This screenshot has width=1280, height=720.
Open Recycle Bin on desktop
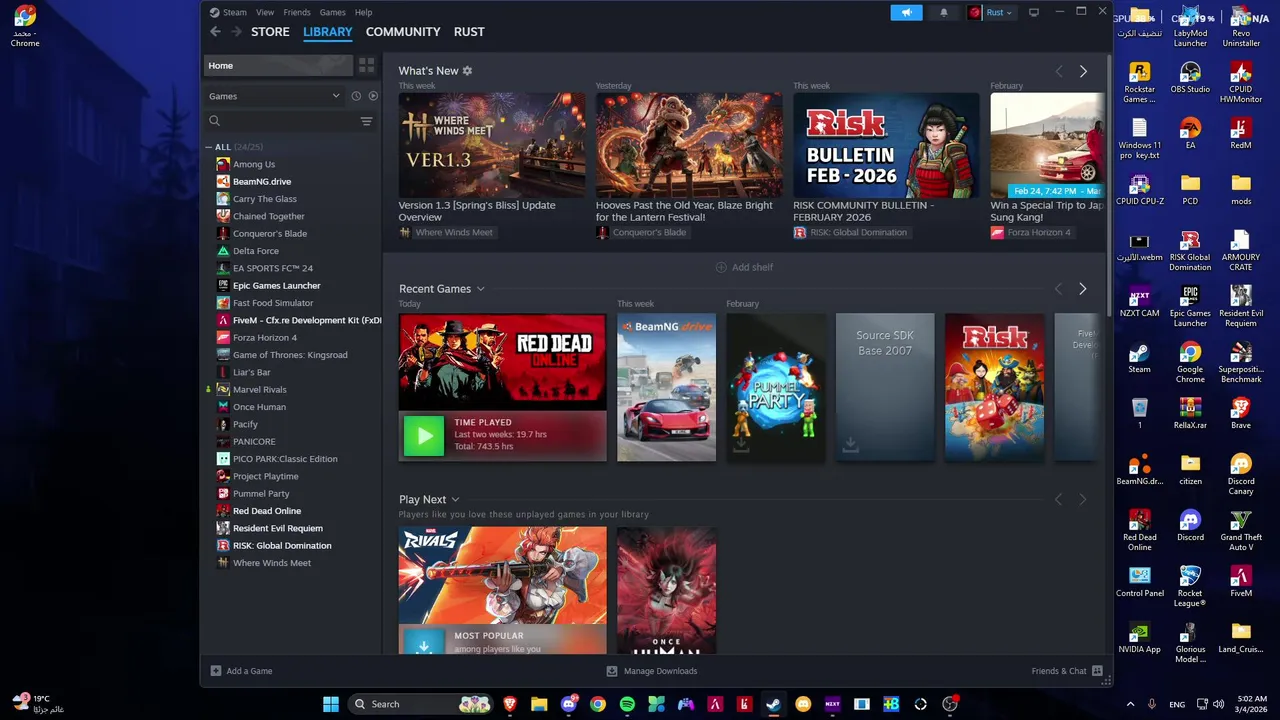pyautogui.click(x=1139, y=414)
